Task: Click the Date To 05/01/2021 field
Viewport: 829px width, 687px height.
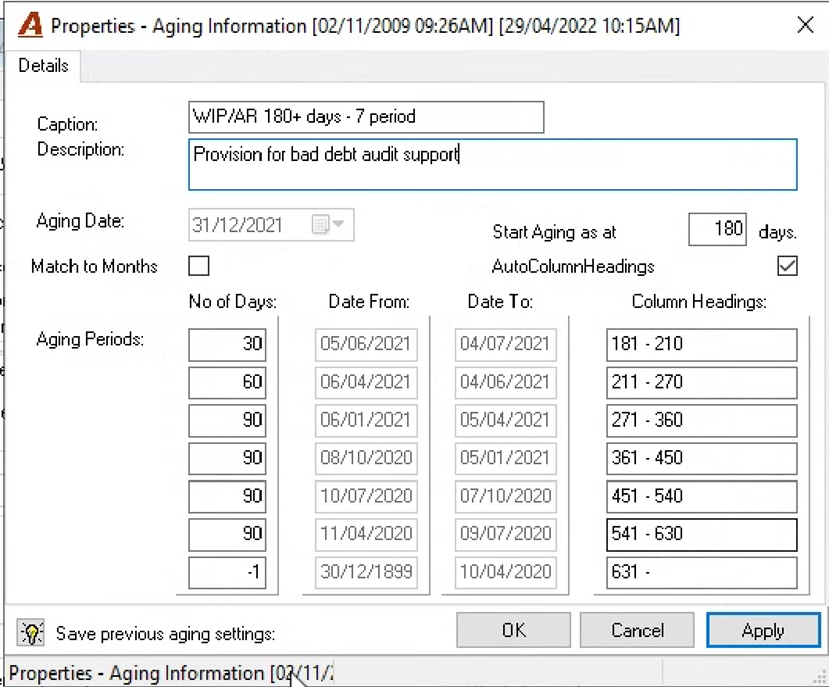Action: pyautogui.click(x=505, y=458)
